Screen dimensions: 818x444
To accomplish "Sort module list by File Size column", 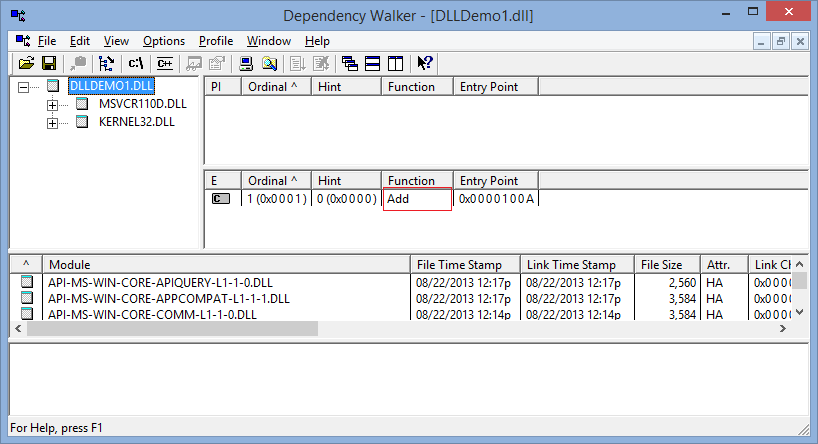I will pos(664,264).
